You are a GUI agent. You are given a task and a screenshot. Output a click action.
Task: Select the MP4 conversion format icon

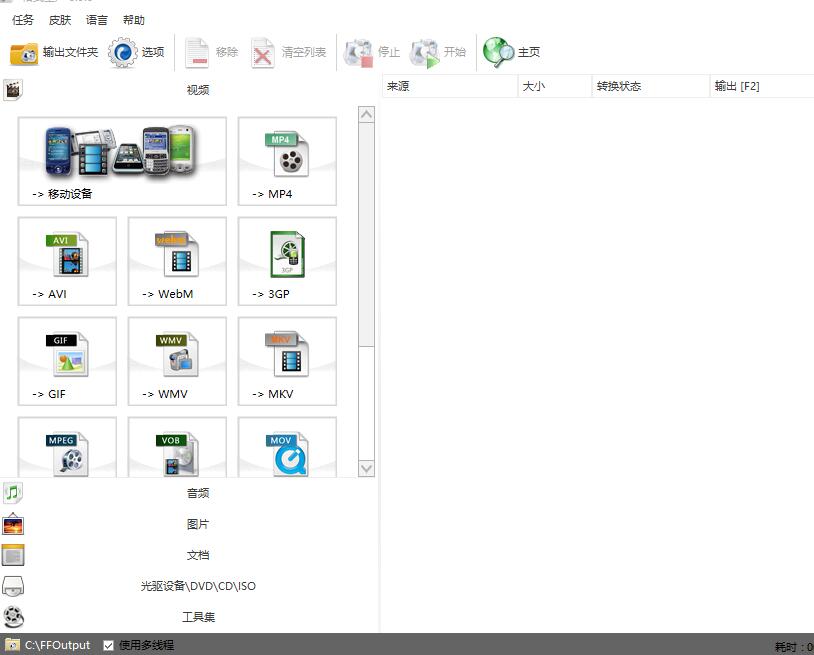point(287,160)
